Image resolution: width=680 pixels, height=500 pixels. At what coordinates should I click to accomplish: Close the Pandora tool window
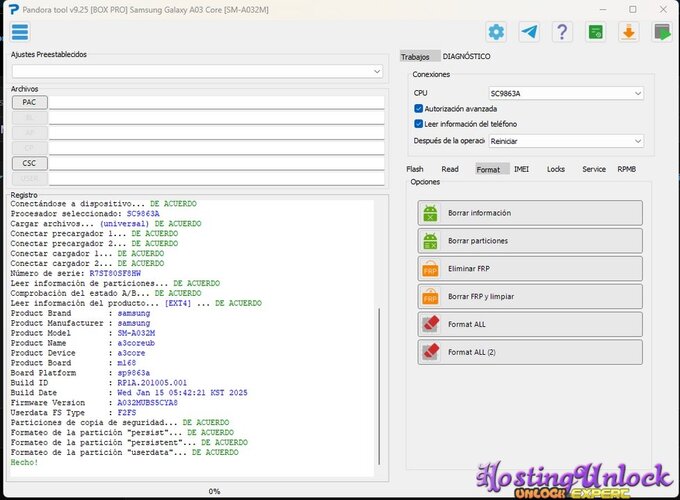664,9
